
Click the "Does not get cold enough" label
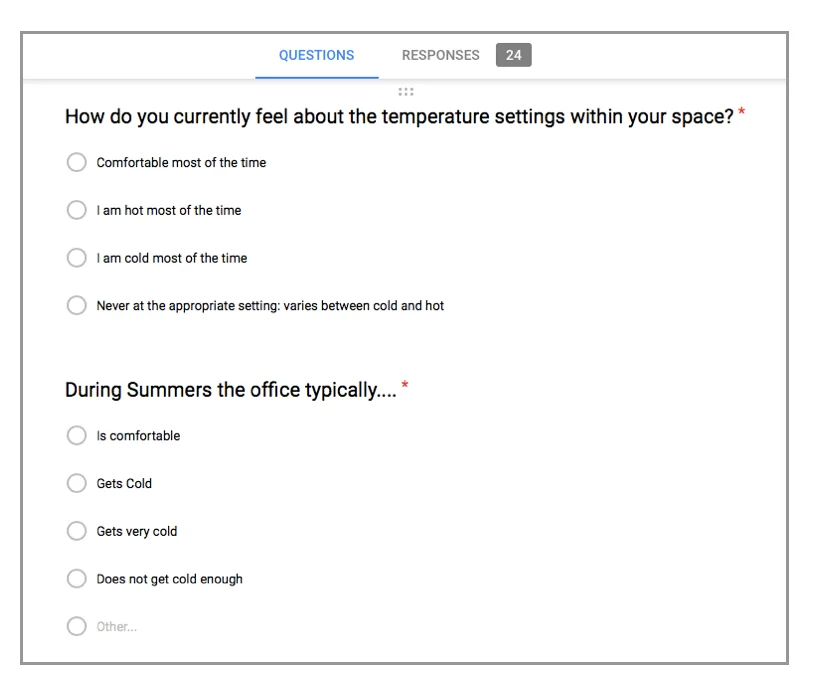pyautogui.click(x=169, y=579)
